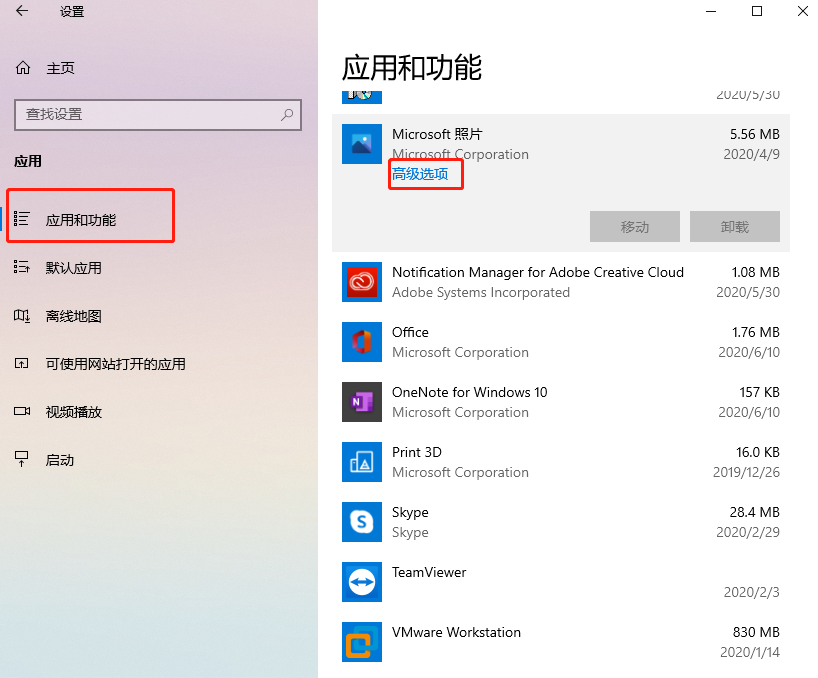Screen dimensions: 818x678
Task: Click the back arrow icon
Action: coord(22,11)
